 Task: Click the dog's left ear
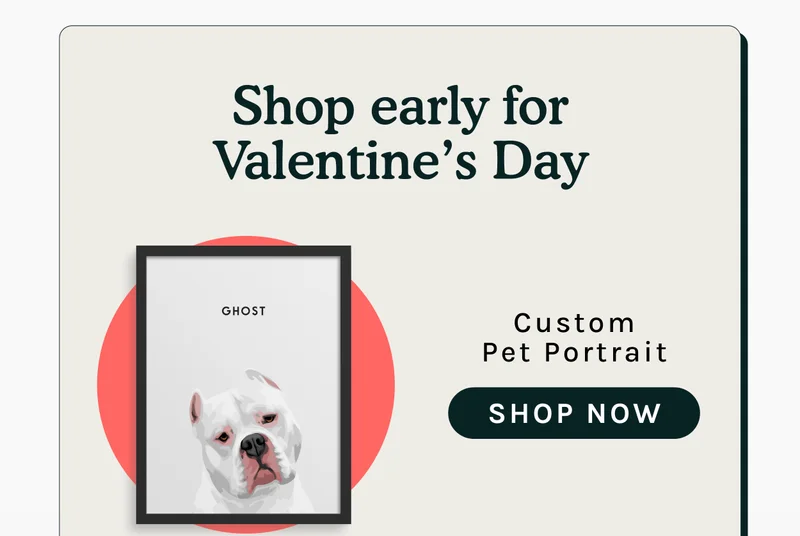(x=197, y=407)
